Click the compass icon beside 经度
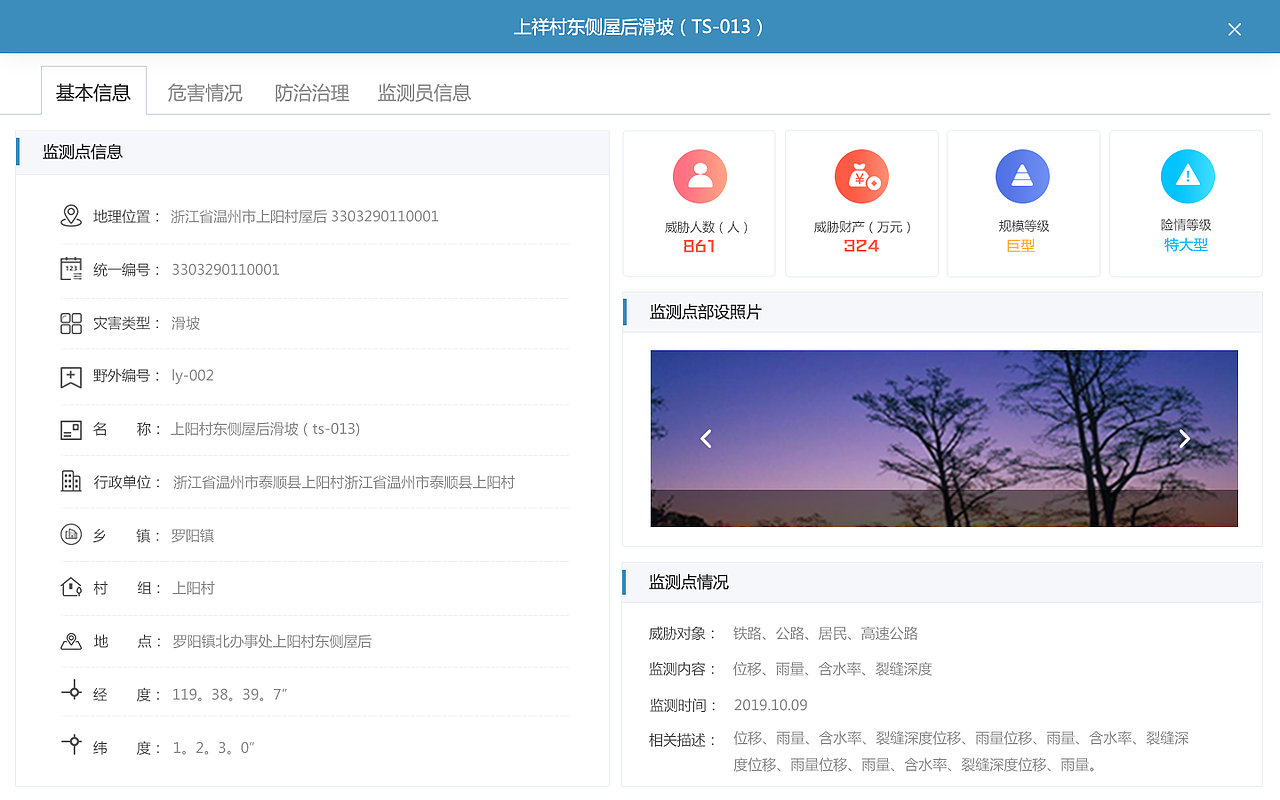The image size is (1280, 800). 71,692
